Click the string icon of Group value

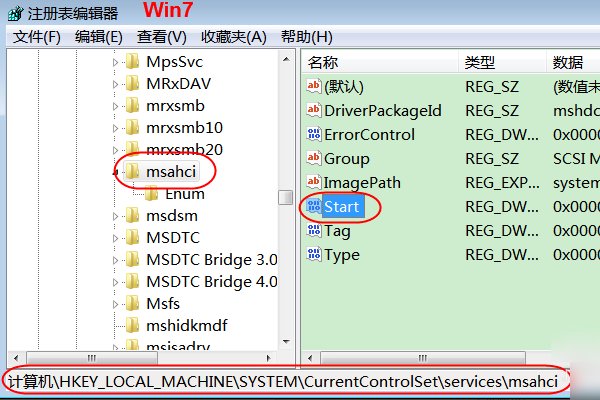[314, 158]
